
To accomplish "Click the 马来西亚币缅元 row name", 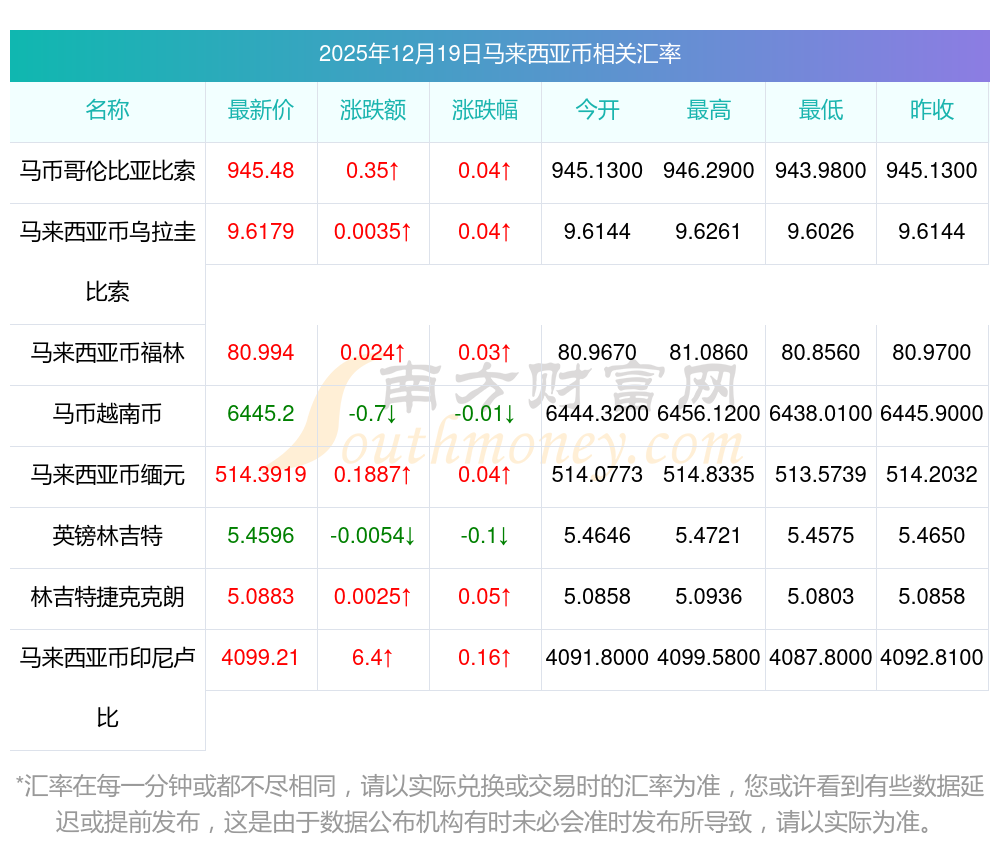I will [107, 475].
